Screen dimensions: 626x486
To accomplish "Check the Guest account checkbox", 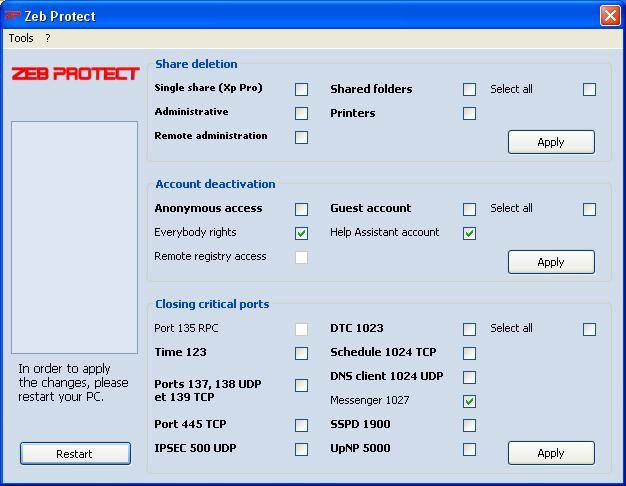I will (470, 209).
